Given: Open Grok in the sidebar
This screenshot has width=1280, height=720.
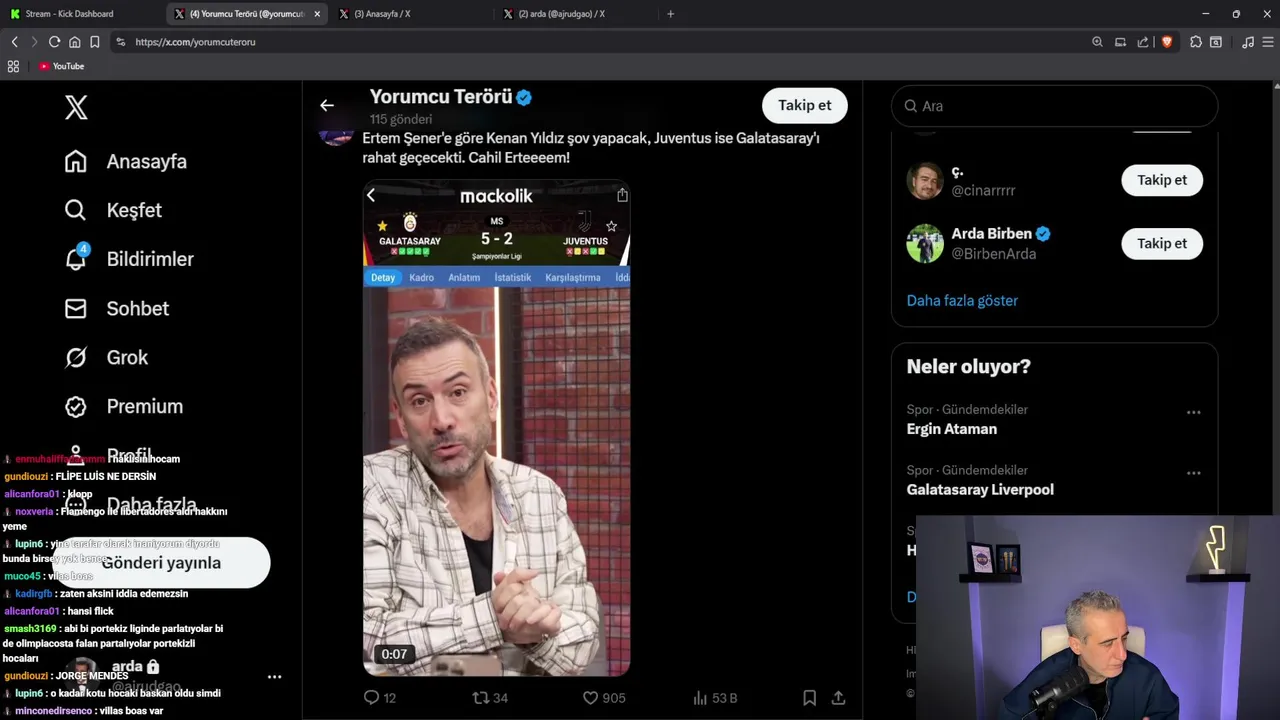Looking at the screenshot, I should click(x=106, y=357).
